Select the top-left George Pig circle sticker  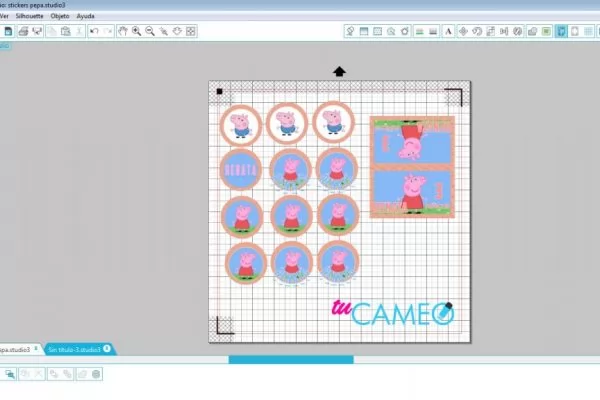[241, 125]
